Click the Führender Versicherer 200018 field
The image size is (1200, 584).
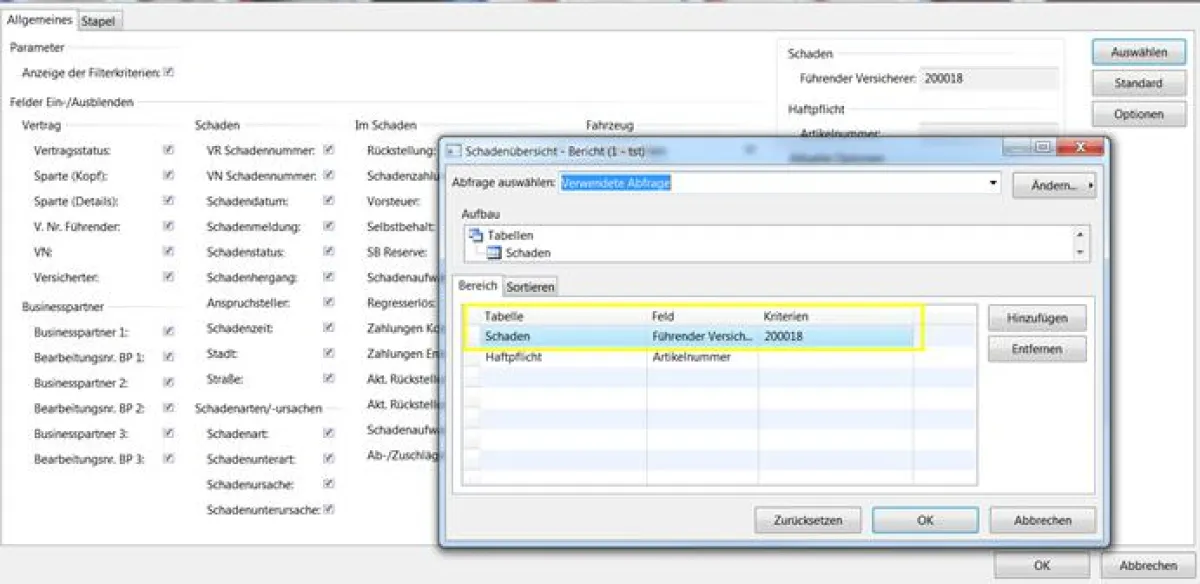pos(989,78)
